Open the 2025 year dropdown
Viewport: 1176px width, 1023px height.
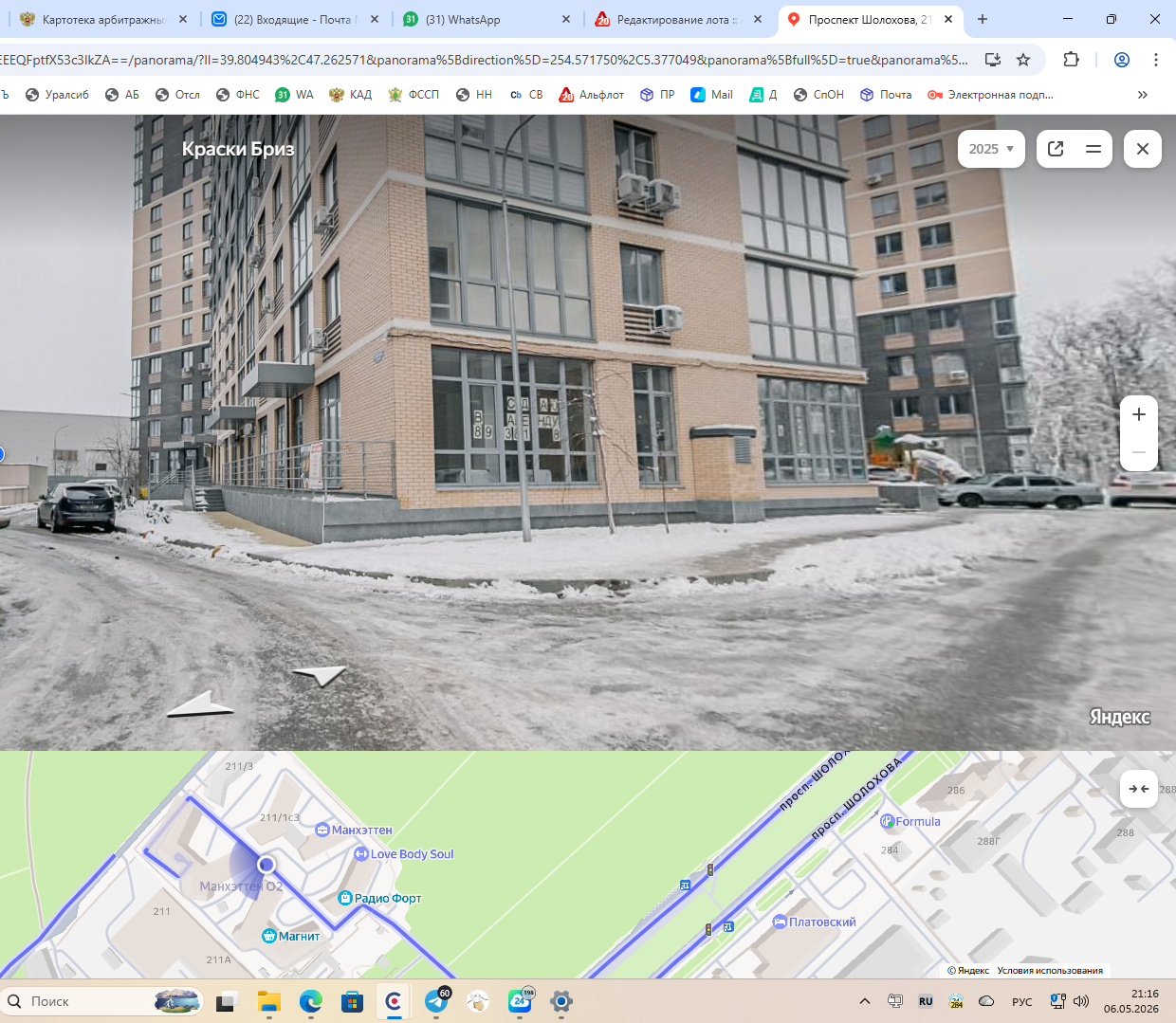(991, 149)
